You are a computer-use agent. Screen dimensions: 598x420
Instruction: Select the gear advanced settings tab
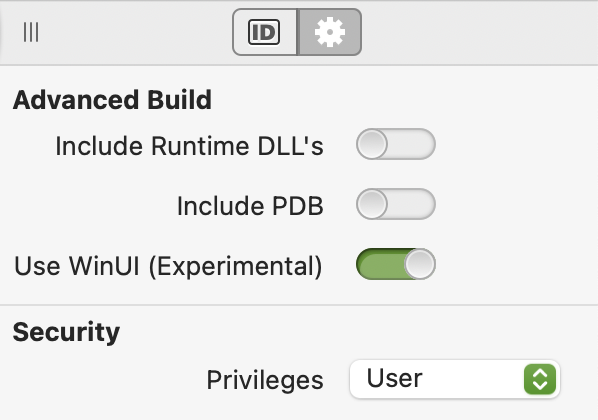[x=330, y=32]
